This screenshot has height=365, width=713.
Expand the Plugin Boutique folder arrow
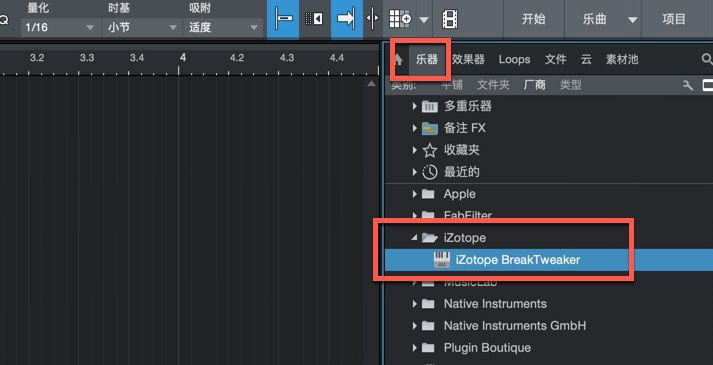point(414,348)
